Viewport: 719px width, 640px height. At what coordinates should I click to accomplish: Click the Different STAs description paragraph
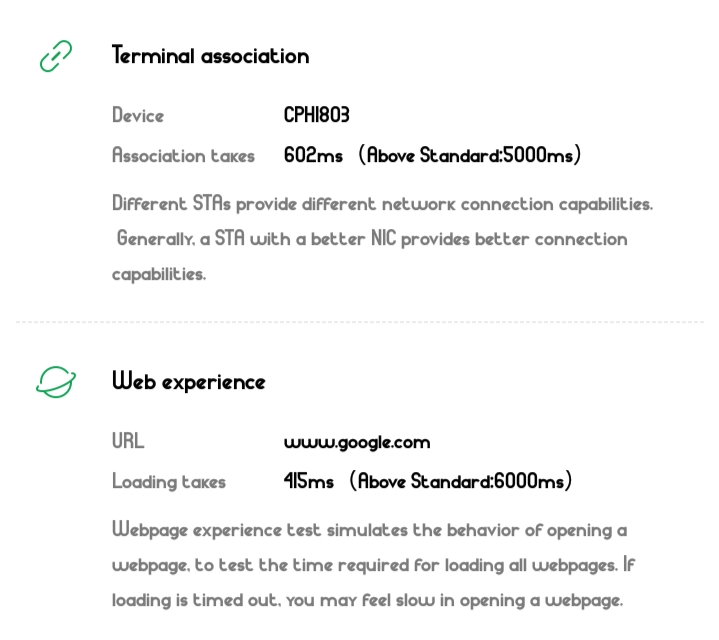(x=382, y=238)
